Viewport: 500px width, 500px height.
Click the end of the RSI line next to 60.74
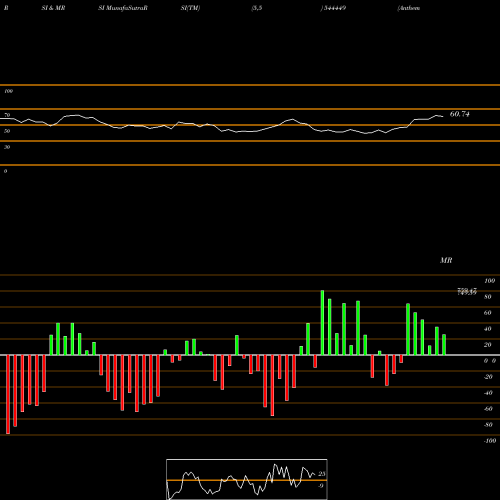pos(442,116)
